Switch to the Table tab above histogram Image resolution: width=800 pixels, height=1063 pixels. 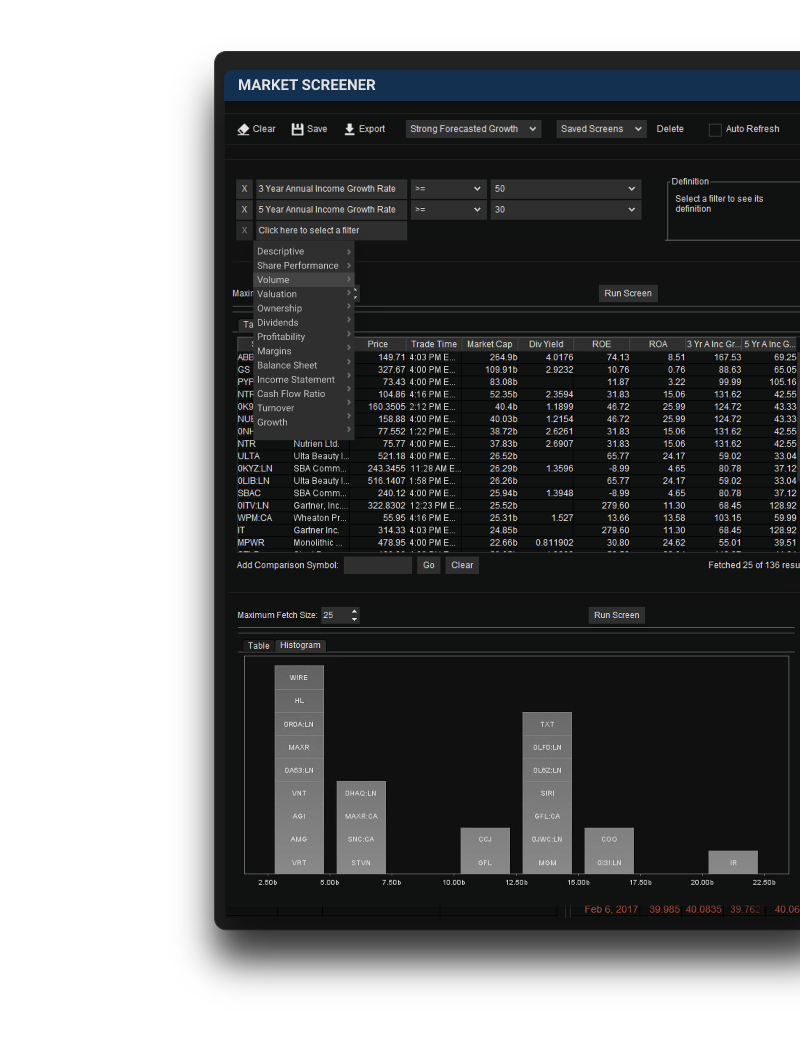click(259, 646)
